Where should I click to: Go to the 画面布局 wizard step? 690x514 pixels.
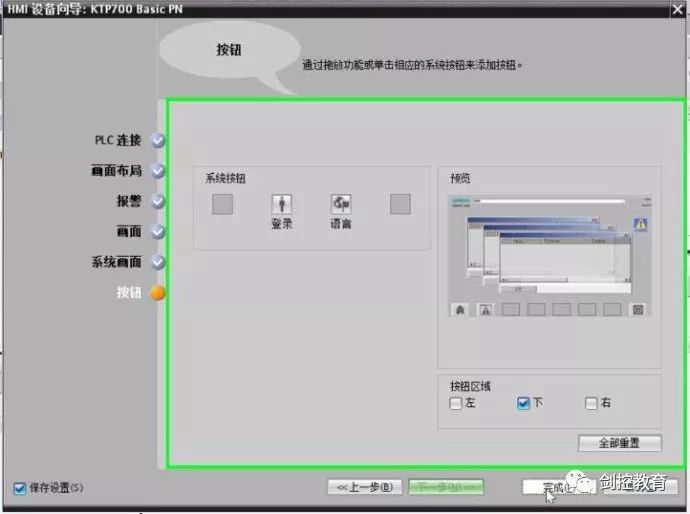pos(117,171)
